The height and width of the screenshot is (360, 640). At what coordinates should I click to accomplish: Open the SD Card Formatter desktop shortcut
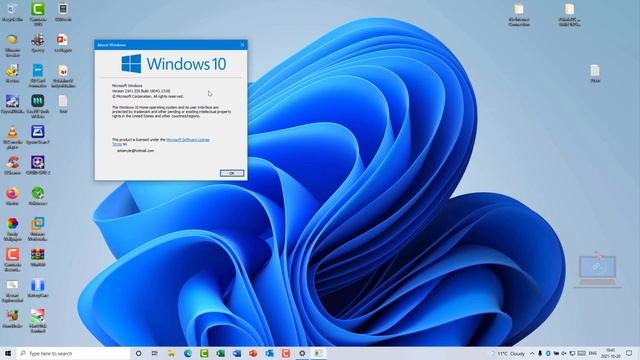click(x=38, y=76)
